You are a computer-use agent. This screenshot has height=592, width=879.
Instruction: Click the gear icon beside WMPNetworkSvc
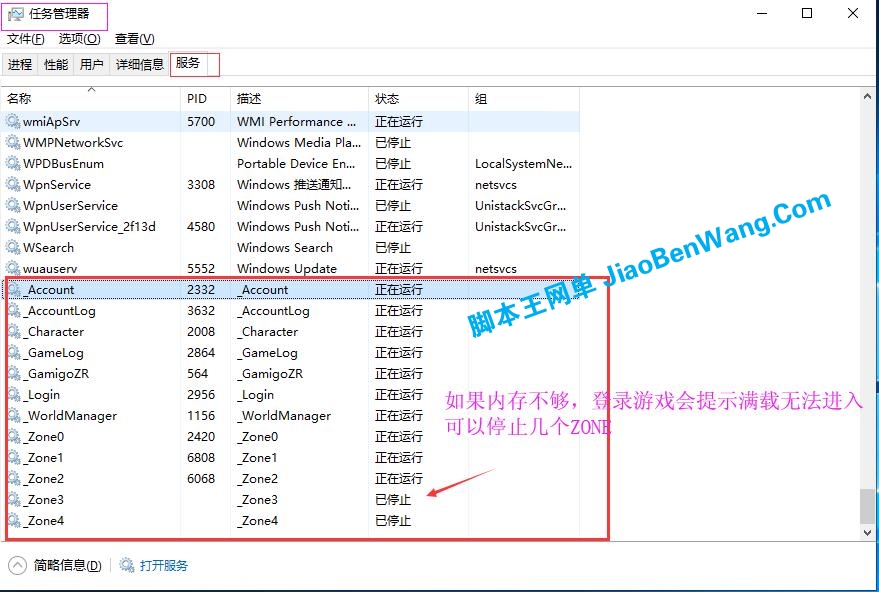pos(13,142)
